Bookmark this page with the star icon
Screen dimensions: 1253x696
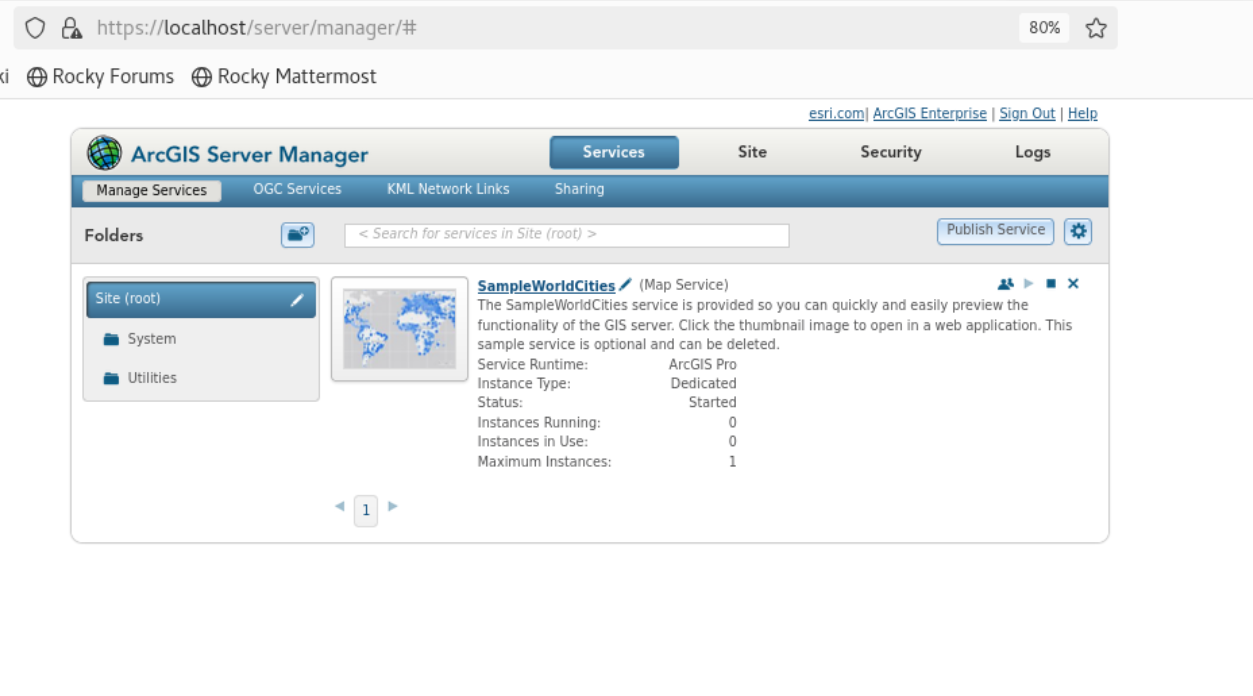(x=1096, y=28)
